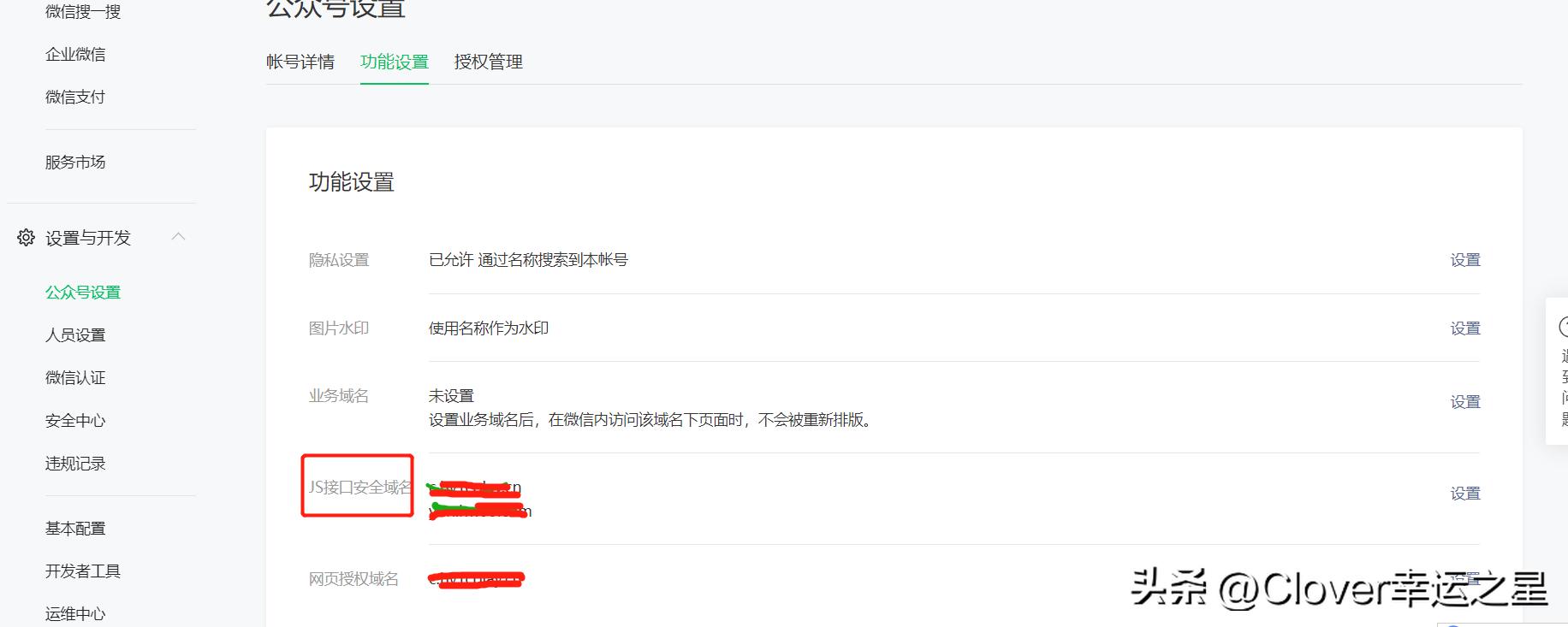Screen dimensions: 1568x627
Task: Select 公众号设置 in the sidebar
Action: tap(83, 292)
